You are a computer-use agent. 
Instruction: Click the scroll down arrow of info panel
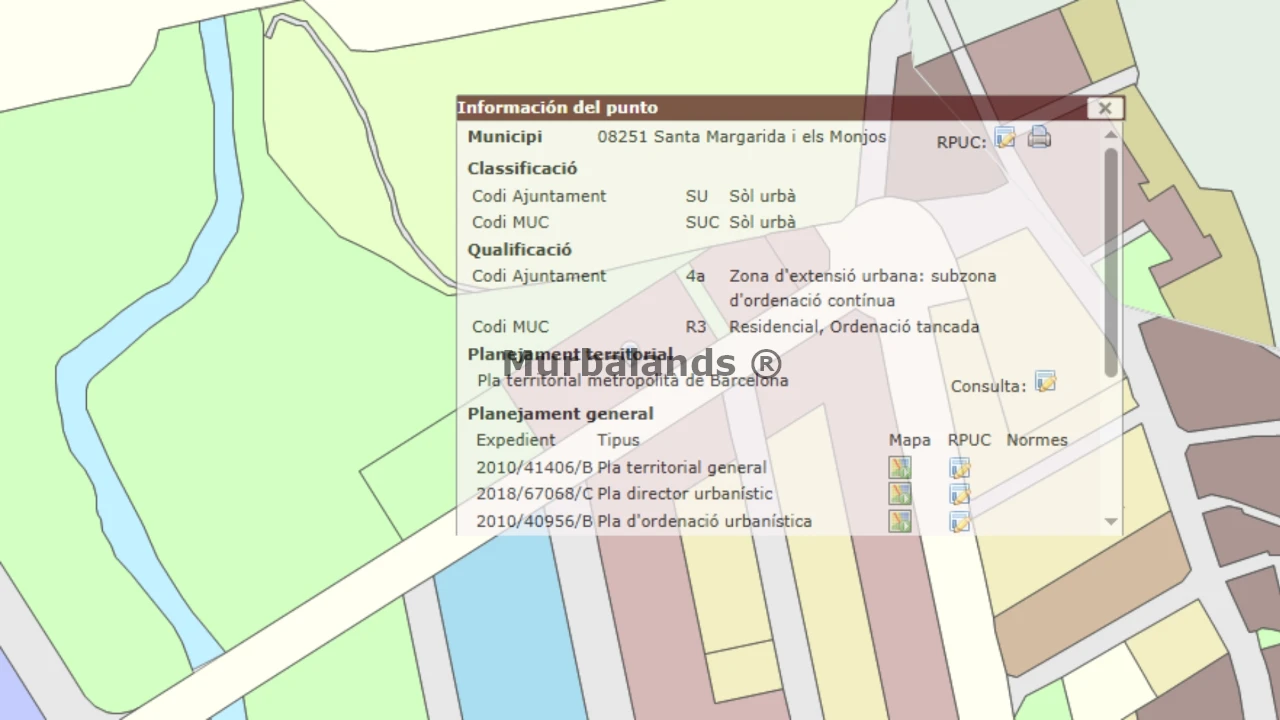click(1111, 521)
